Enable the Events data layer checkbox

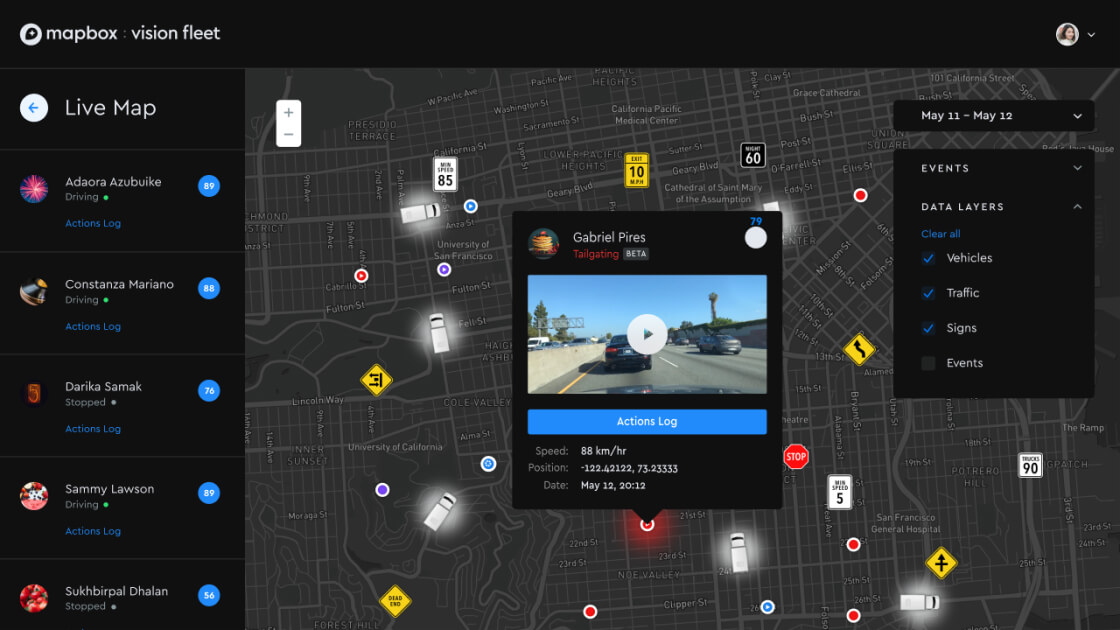point(928,363)
